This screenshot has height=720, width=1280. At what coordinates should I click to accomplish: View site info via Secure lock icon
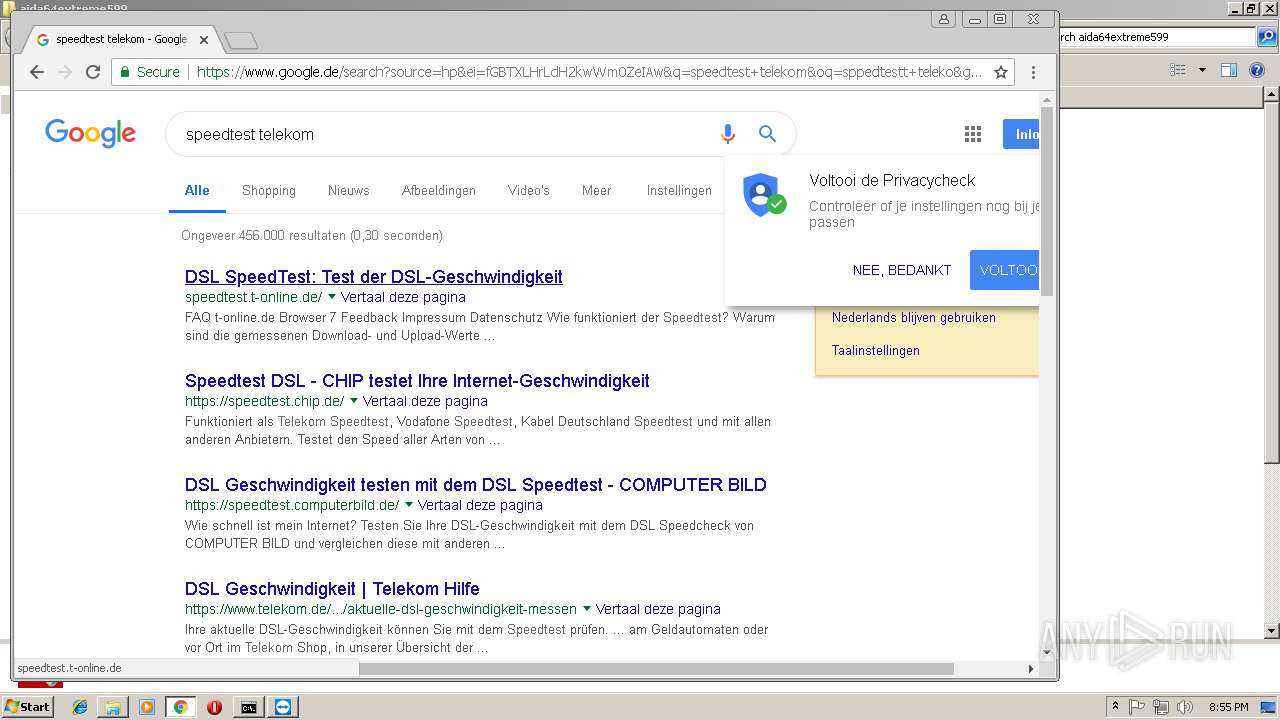pos(149,72)
